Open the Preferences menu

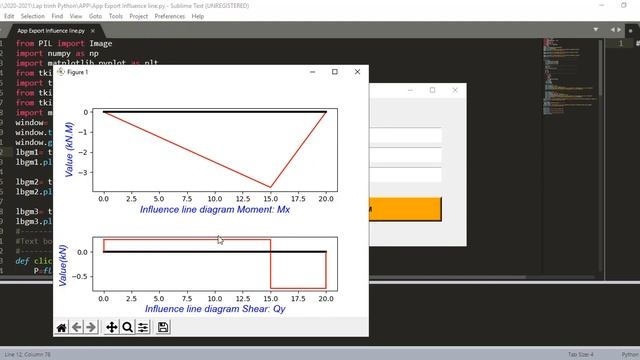click(x=169, y=16)
